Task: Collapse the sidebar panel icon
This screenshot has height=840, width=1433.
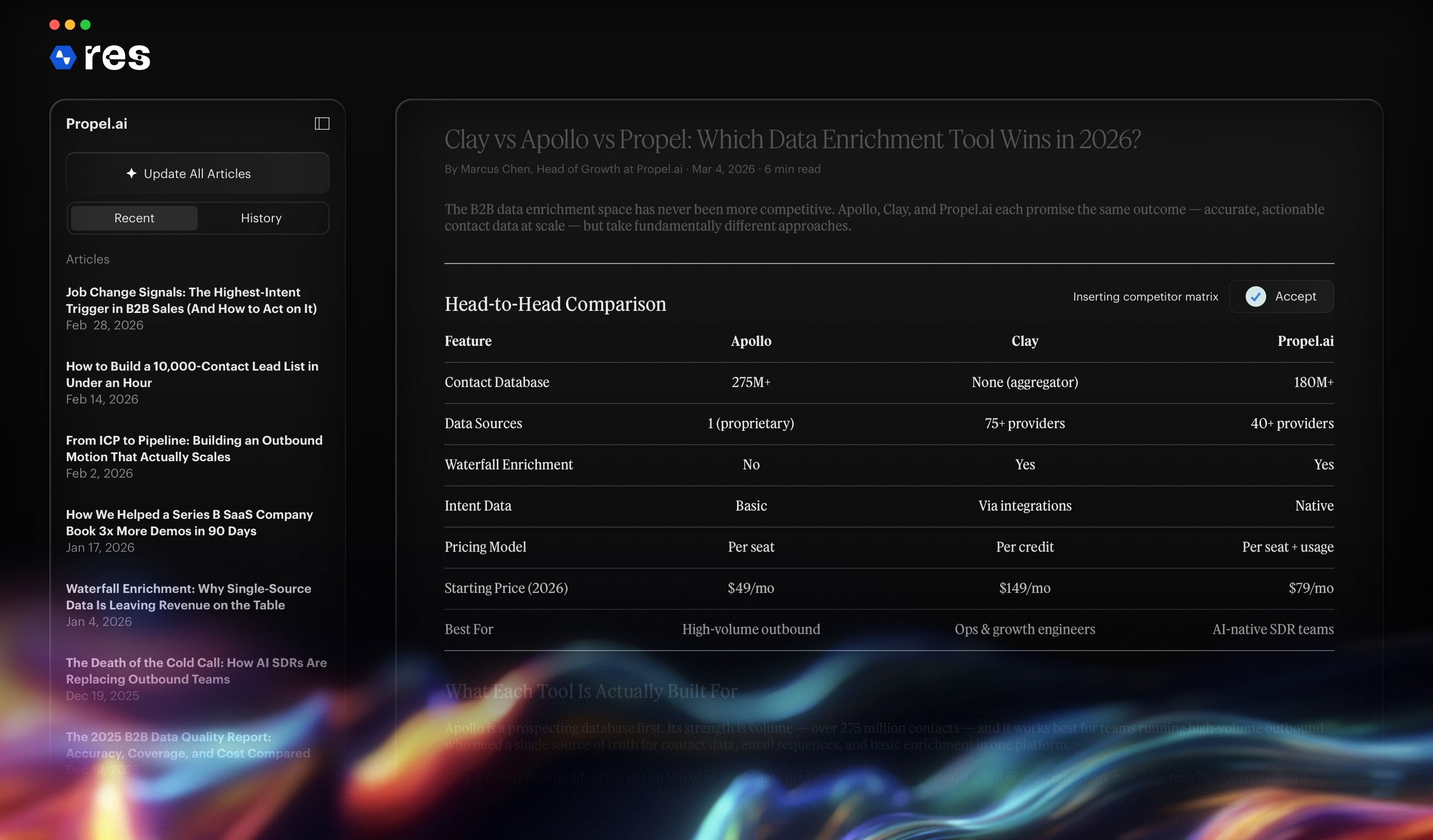Action: coord(322,124)
